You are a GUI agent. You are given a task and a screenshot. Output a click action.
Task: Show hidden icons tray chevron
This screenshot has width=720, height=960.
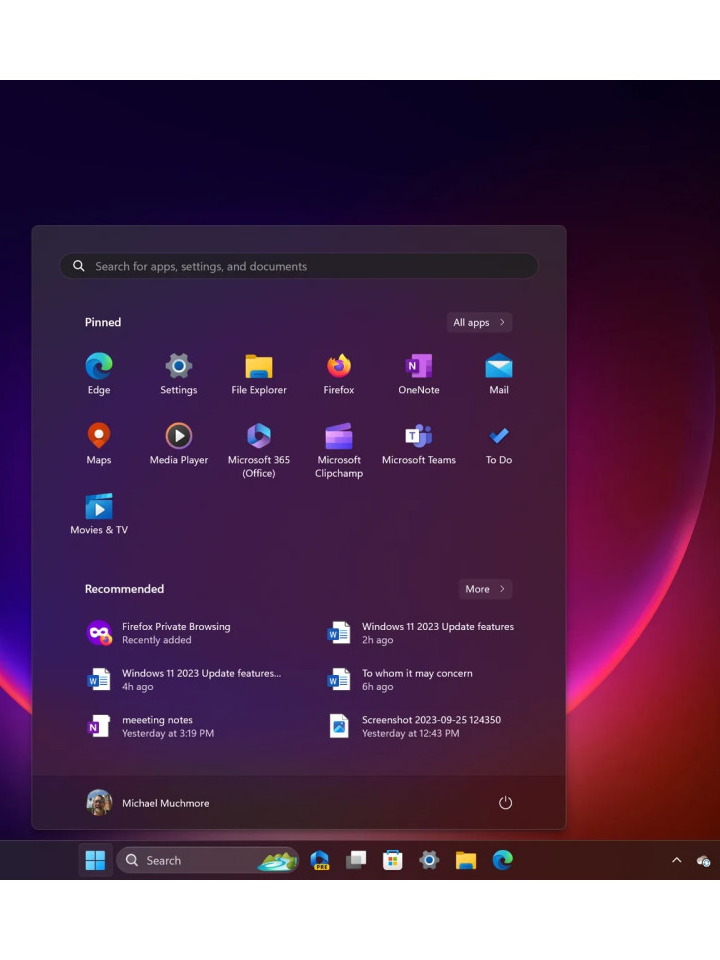click(x=677, y=860)
